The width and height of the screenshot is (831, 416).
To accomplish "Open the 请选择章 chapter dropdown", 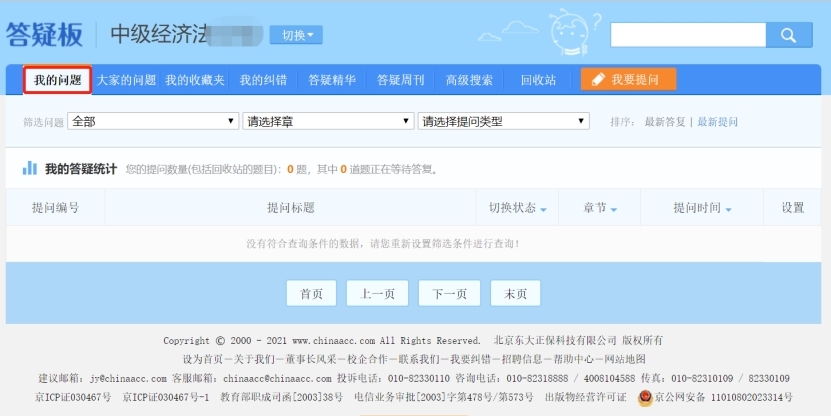I will [327, 121].
